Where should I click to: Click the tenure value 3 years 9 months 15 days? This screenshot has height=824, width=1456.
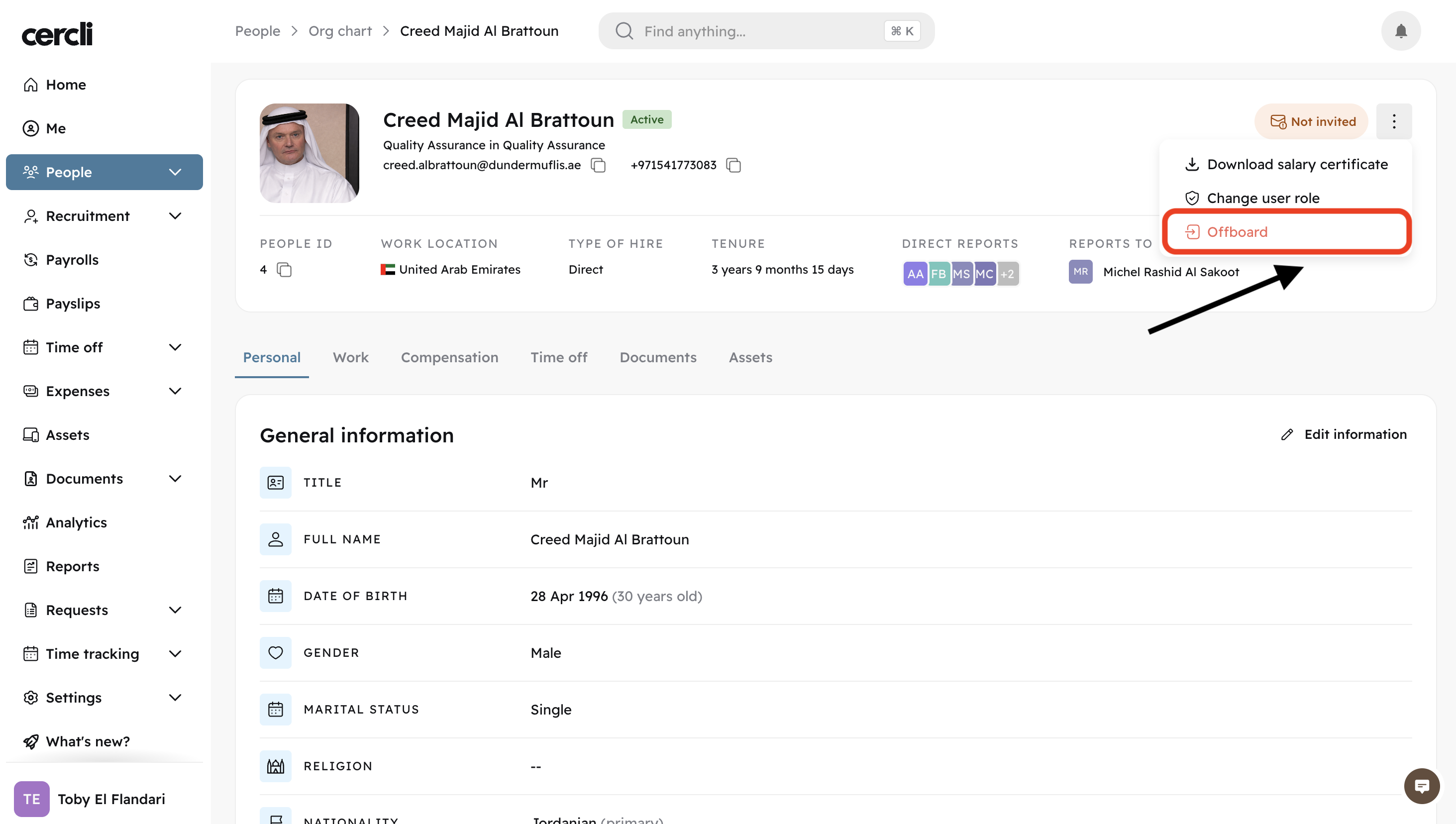pos(782,269)
